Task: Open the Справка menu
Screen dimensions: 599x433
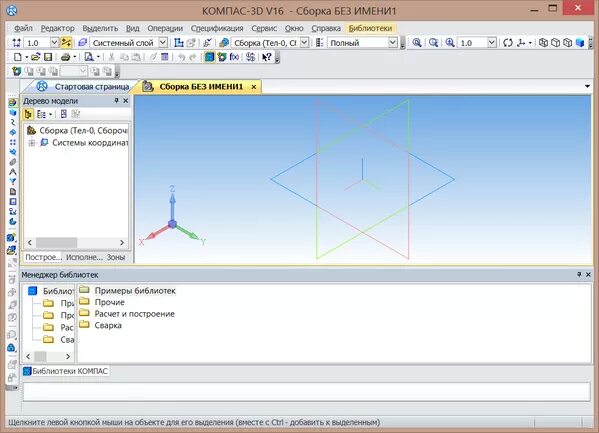Action: tap(326, 28)
